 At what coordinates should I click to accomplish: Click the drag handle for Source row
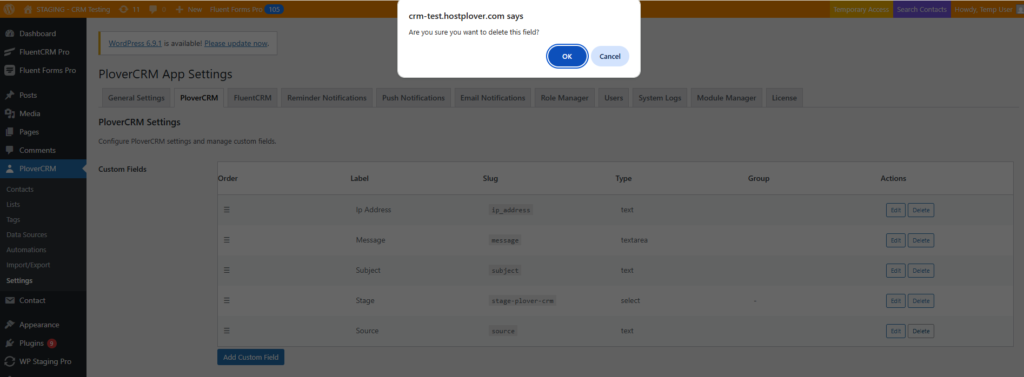point(227,330)
